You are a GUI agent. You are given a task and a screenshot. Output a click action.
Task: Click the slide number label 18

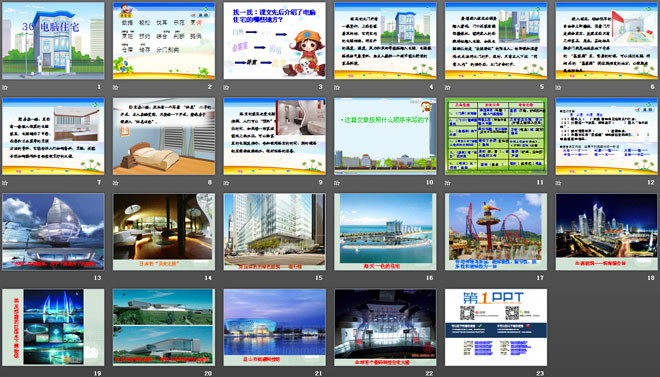[x=651, y=278]
